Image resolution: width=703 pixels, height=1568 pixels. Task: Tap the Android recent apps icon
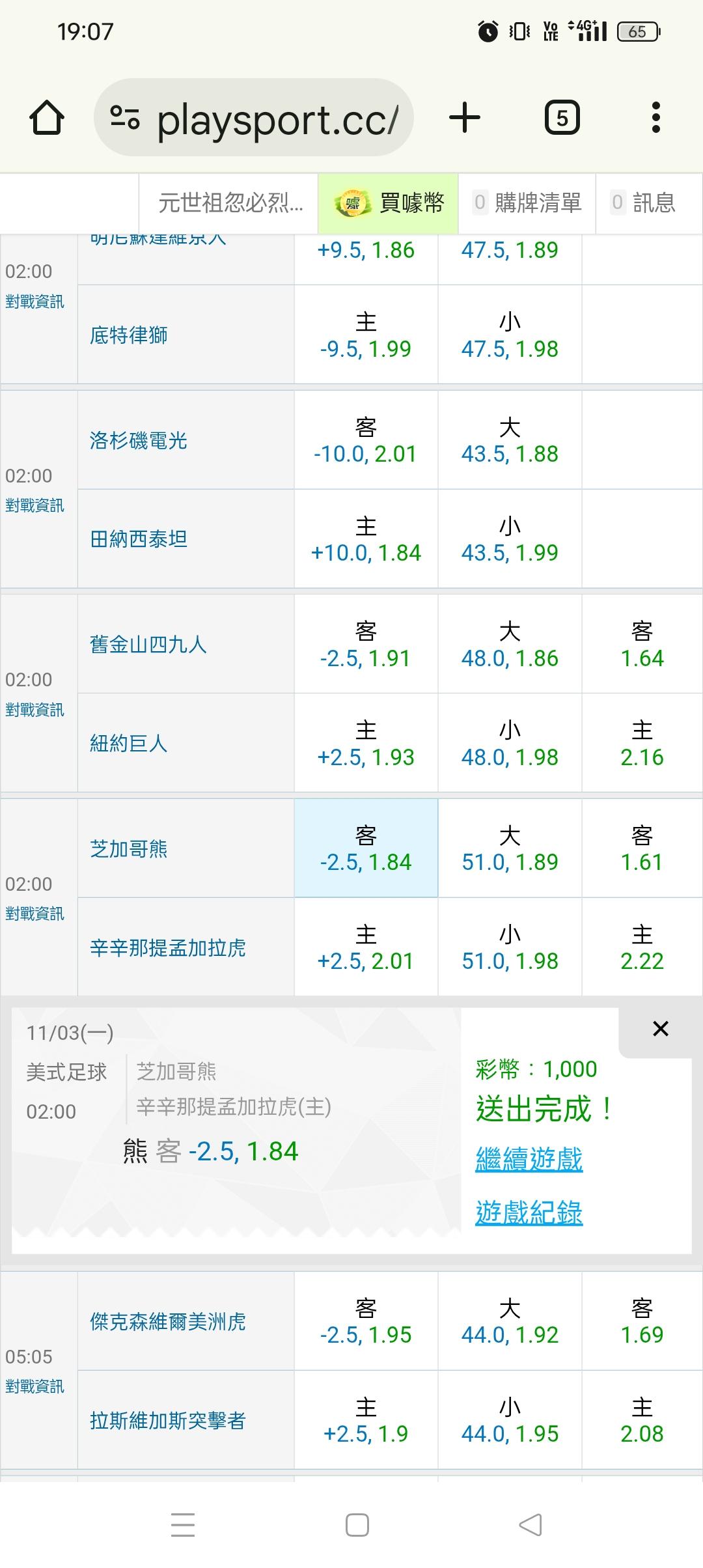[x=183, y=1525]
